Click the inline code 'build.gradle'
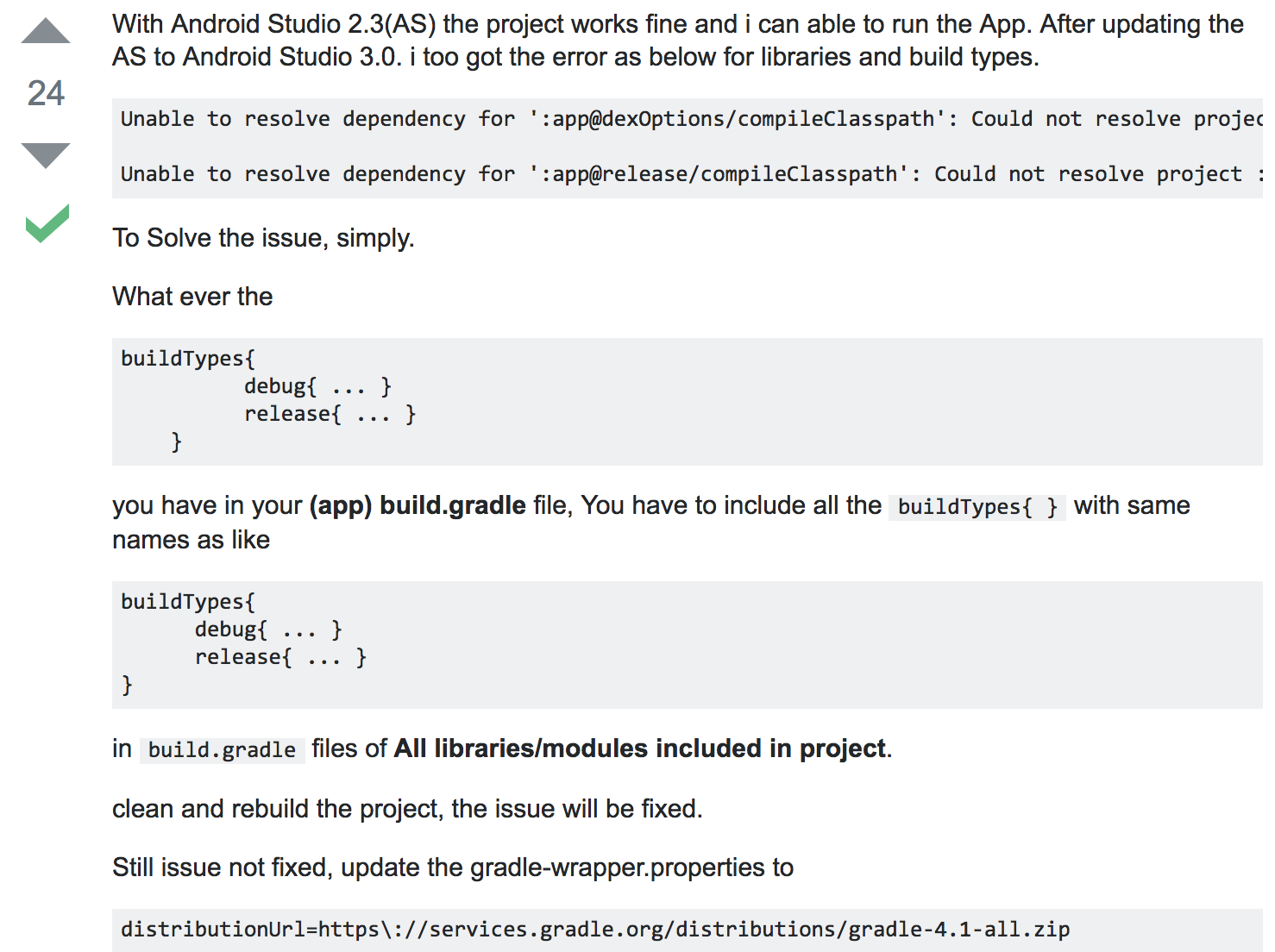 [x=222, y=749]
